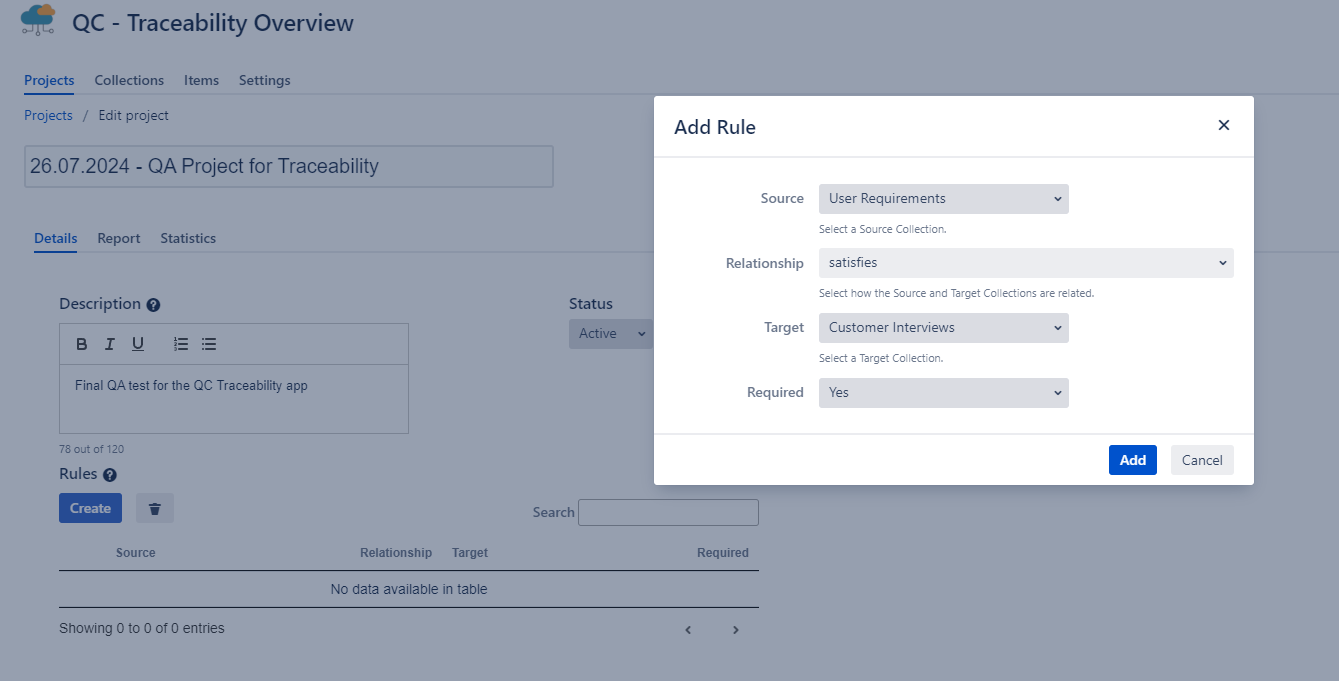Screen dimensions: 1339x681
Task: Click the Bold formatting icon
Action: click(x=82, y=344)
